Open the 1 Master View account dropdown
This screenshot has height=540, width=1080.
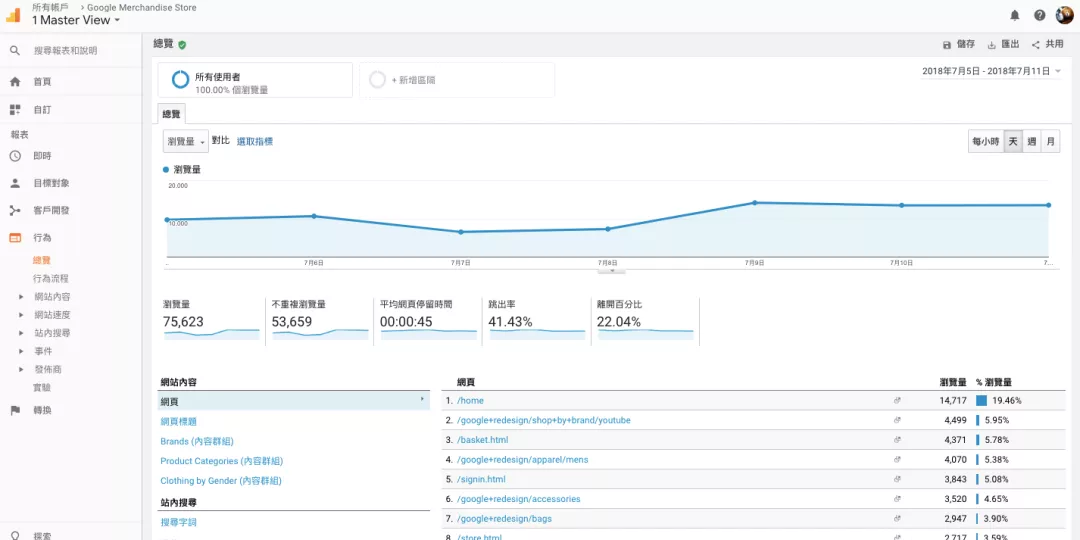pos(76,20)
